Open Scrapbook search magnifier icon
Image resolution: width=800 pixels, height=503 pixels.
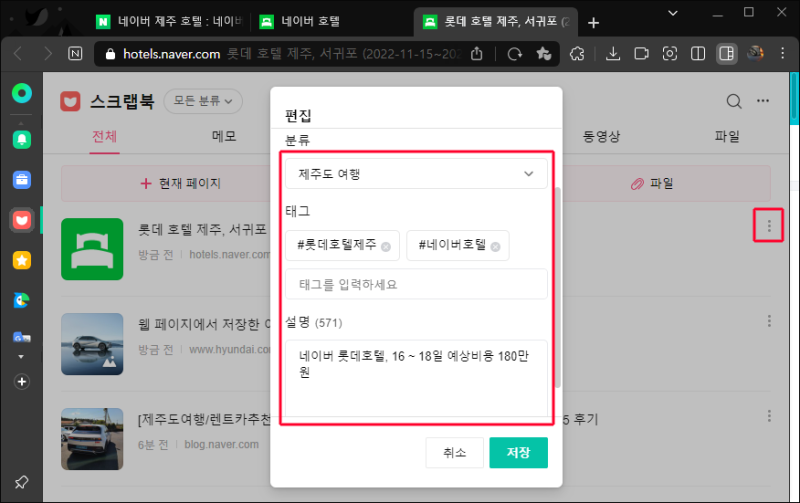click(x=734, y=101)
